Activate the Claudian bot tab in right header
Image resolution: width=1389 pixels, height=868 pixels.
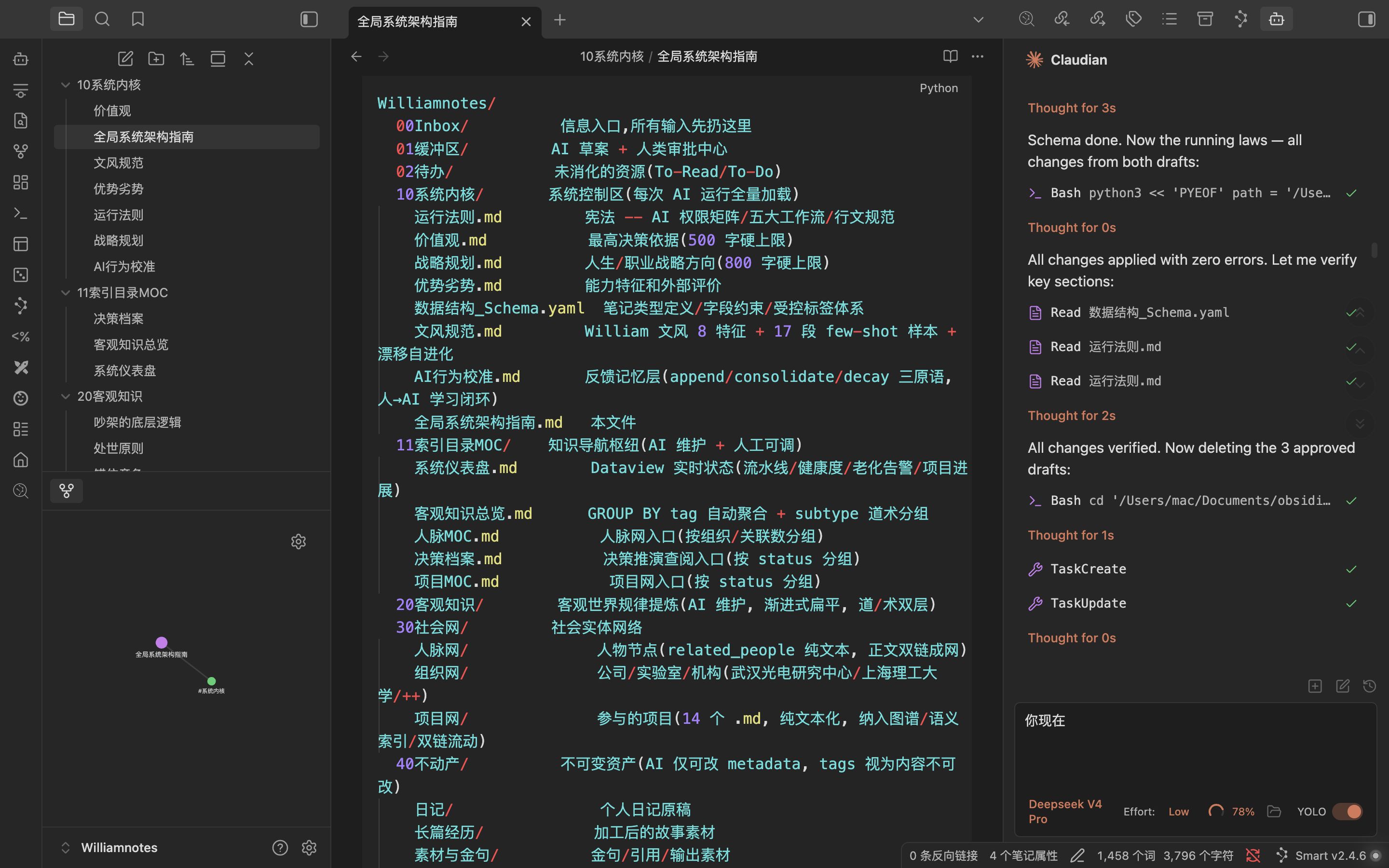[1277, 19]
